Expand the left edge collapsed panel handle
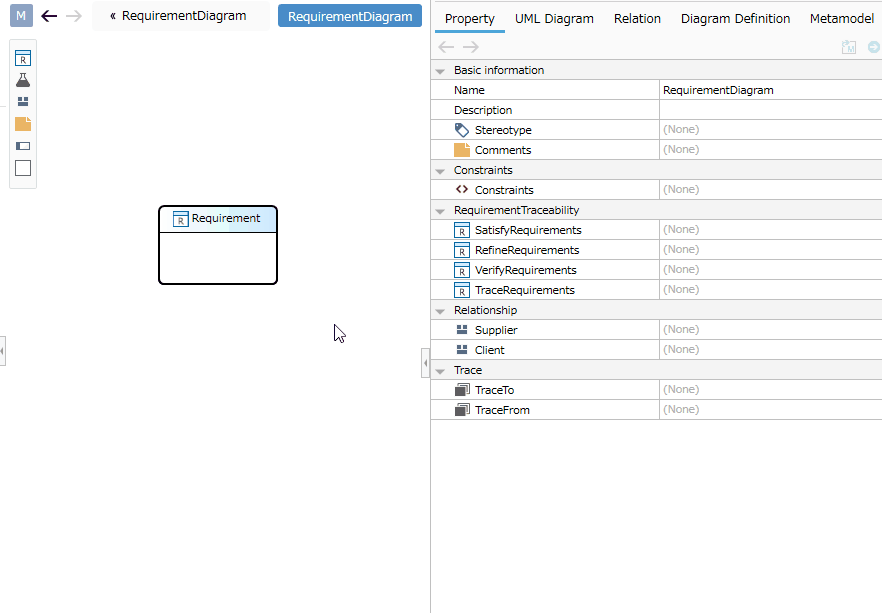This screenshot has height=613, width=882. 2,351
